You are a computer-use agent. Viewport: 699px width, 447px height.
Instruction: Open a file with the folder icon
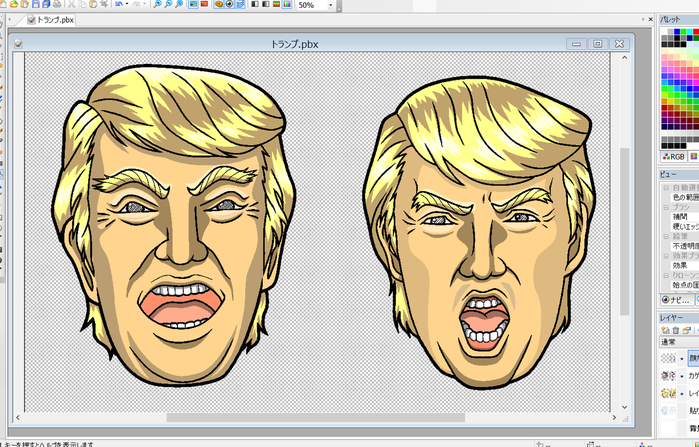(14, 4)
